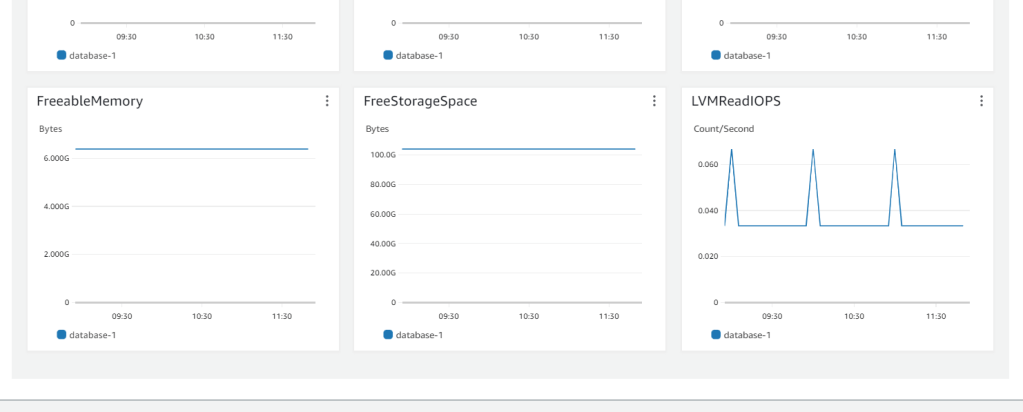Click the 09:30 tick on LVMReadIOPS axis

(x=772, y=316)
